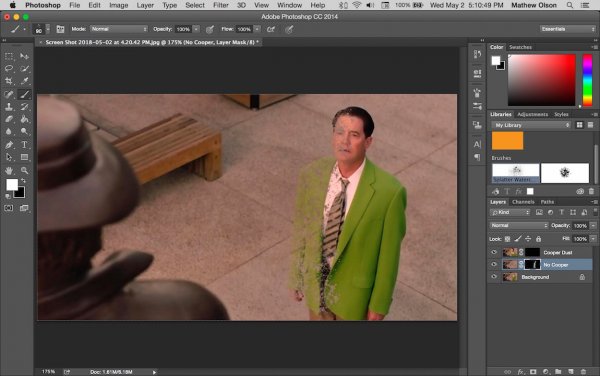Screen dimensions: 600x376
Task: Open the brush Mode dropdown
Action: coord(119,29)
